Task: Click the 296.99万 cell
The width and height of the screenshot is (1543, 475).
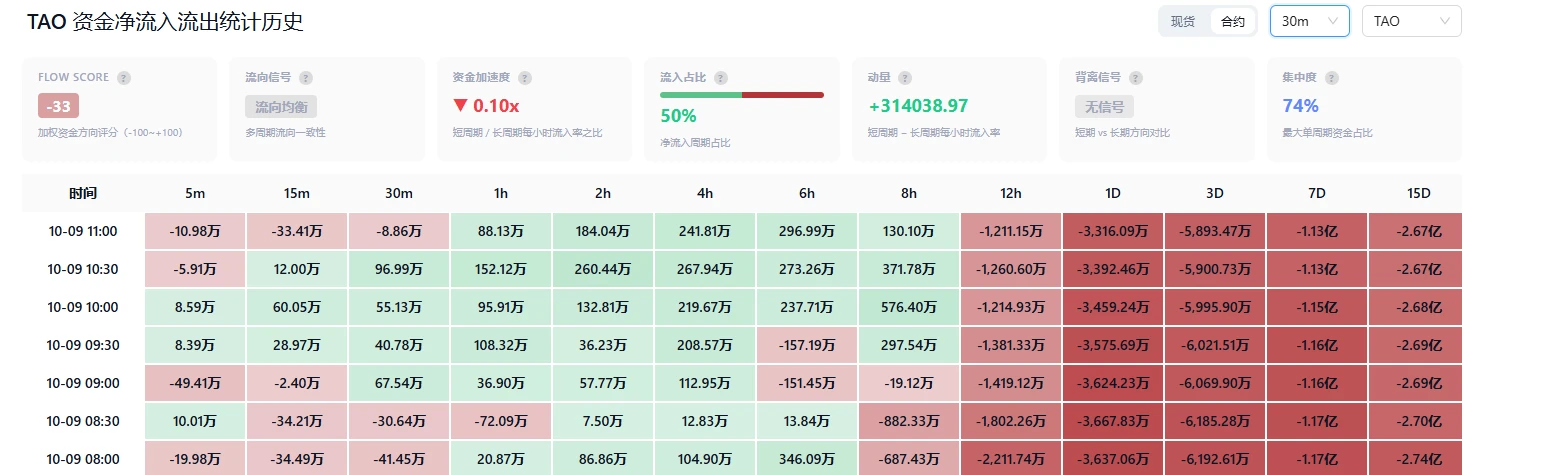Action: tap(807, 231)
